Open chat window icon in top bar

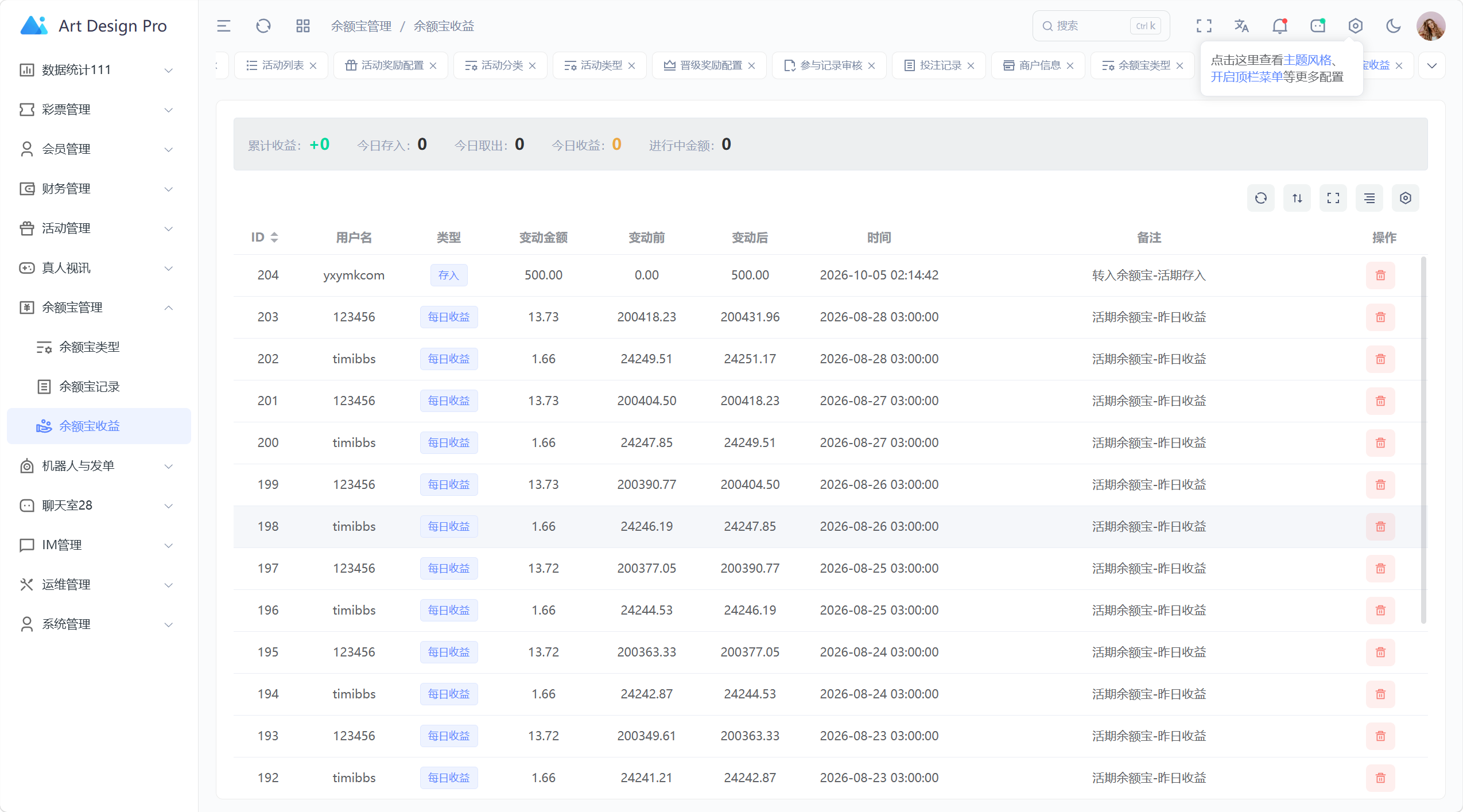[1318, 26]
